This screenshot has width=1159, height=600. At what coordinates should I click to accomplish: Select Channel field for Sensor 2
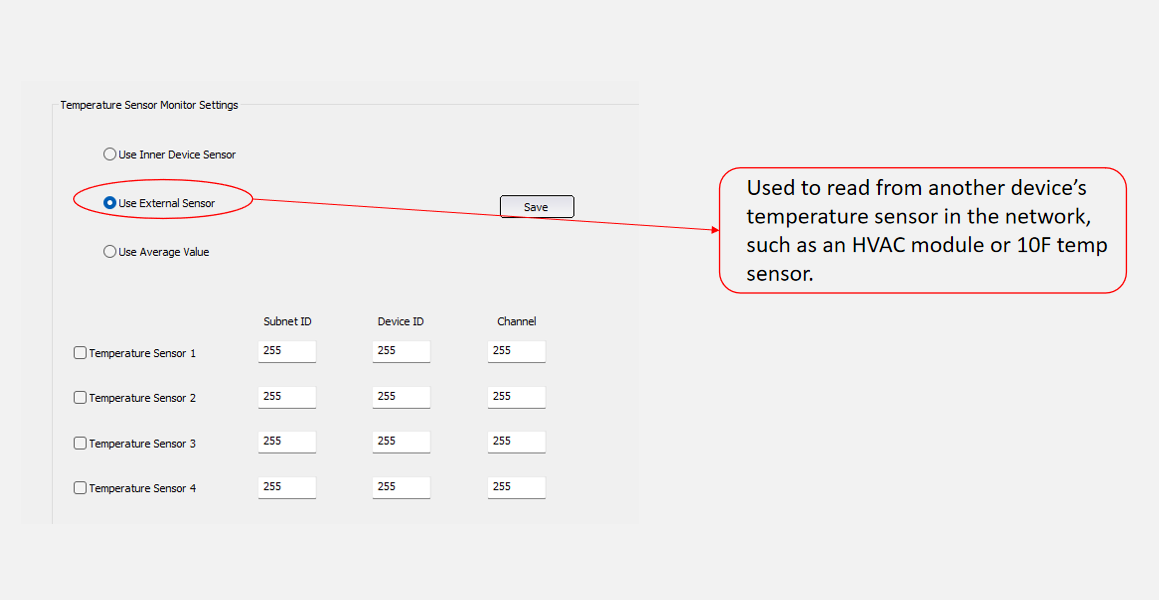(x=517, y=397)
